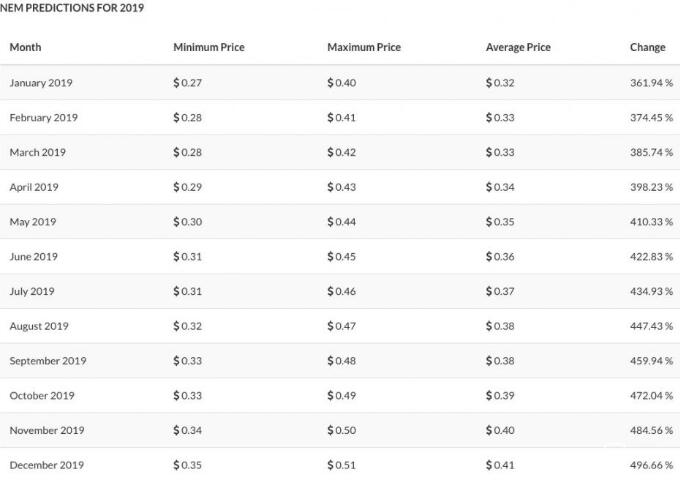Screen dimensions: 680x482
Task: Select November 2019 maximum price $0.50
Action: point(341,430)
